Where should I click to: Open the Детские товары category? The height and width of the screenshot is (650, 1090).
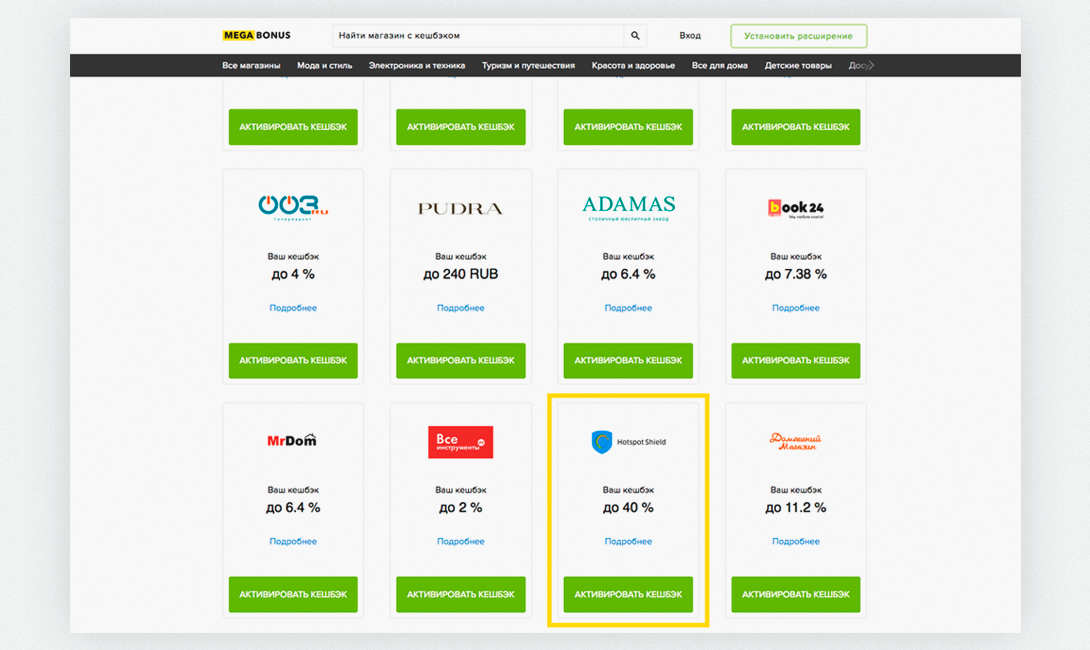tap(798, 65)
